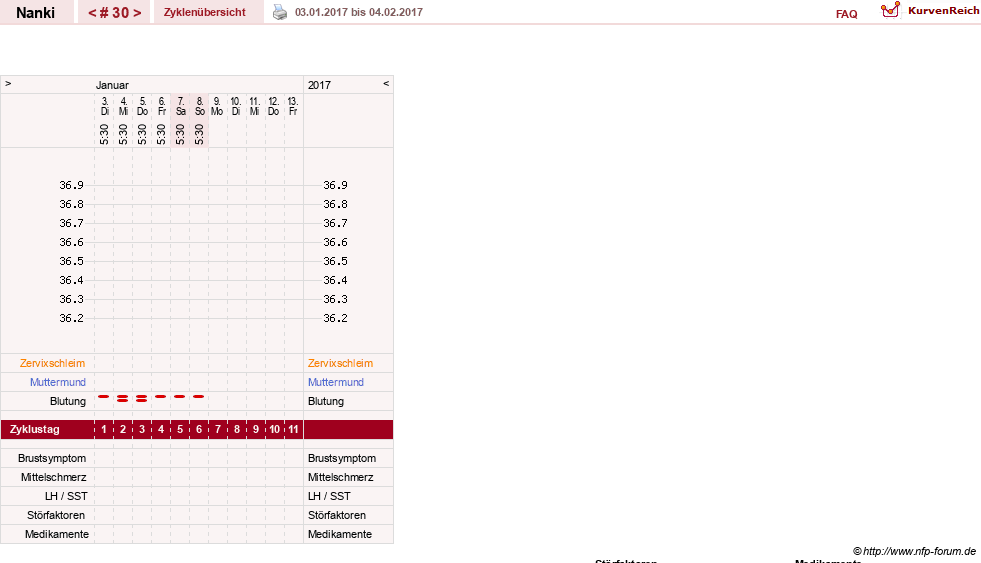Select Januar month label
The image size is (981, 563).
tap(112, 85)
